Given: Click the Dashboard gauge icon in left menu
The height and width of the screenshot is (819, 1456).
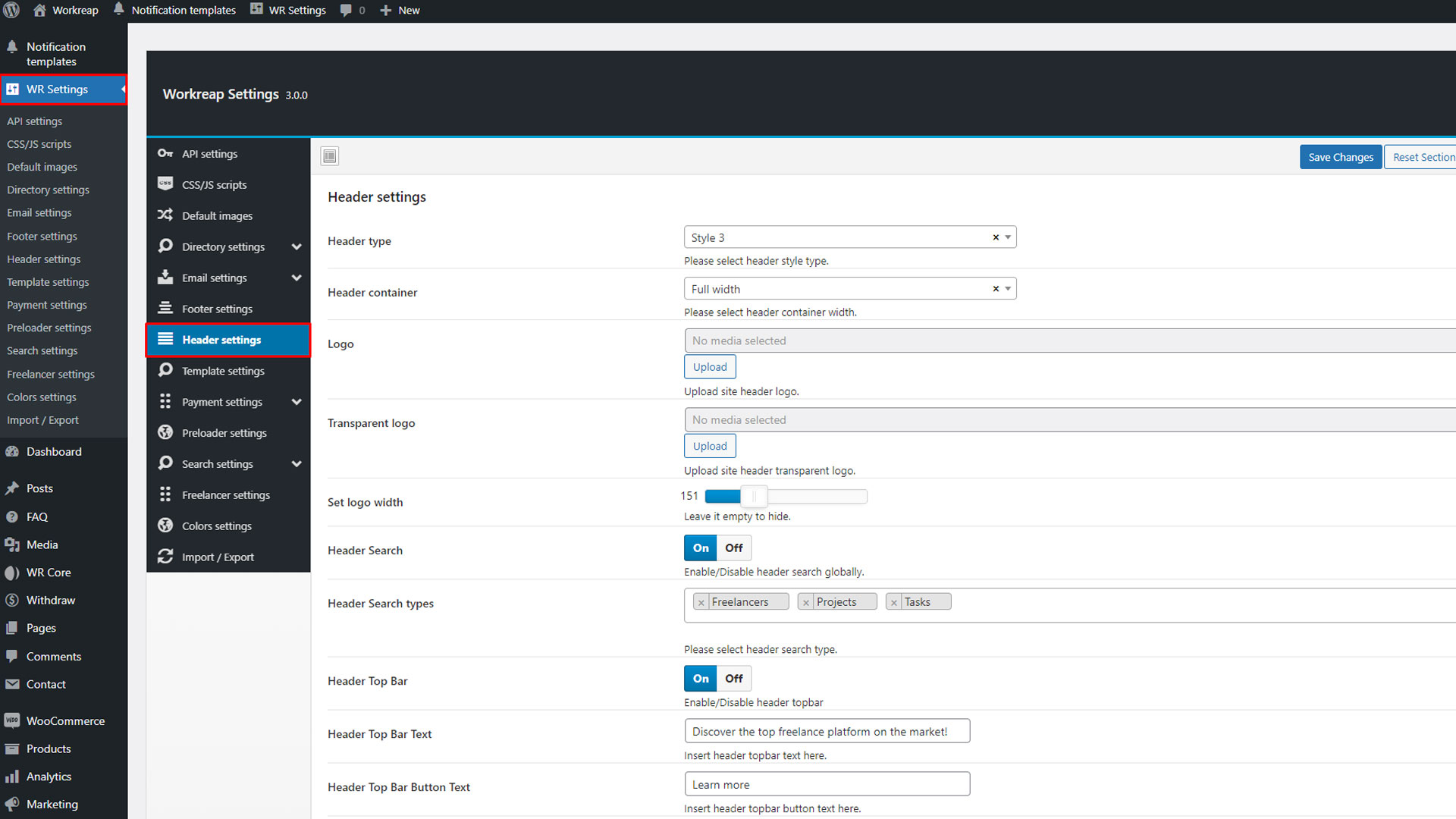Looking at the screenshot, I should point(12,451).
